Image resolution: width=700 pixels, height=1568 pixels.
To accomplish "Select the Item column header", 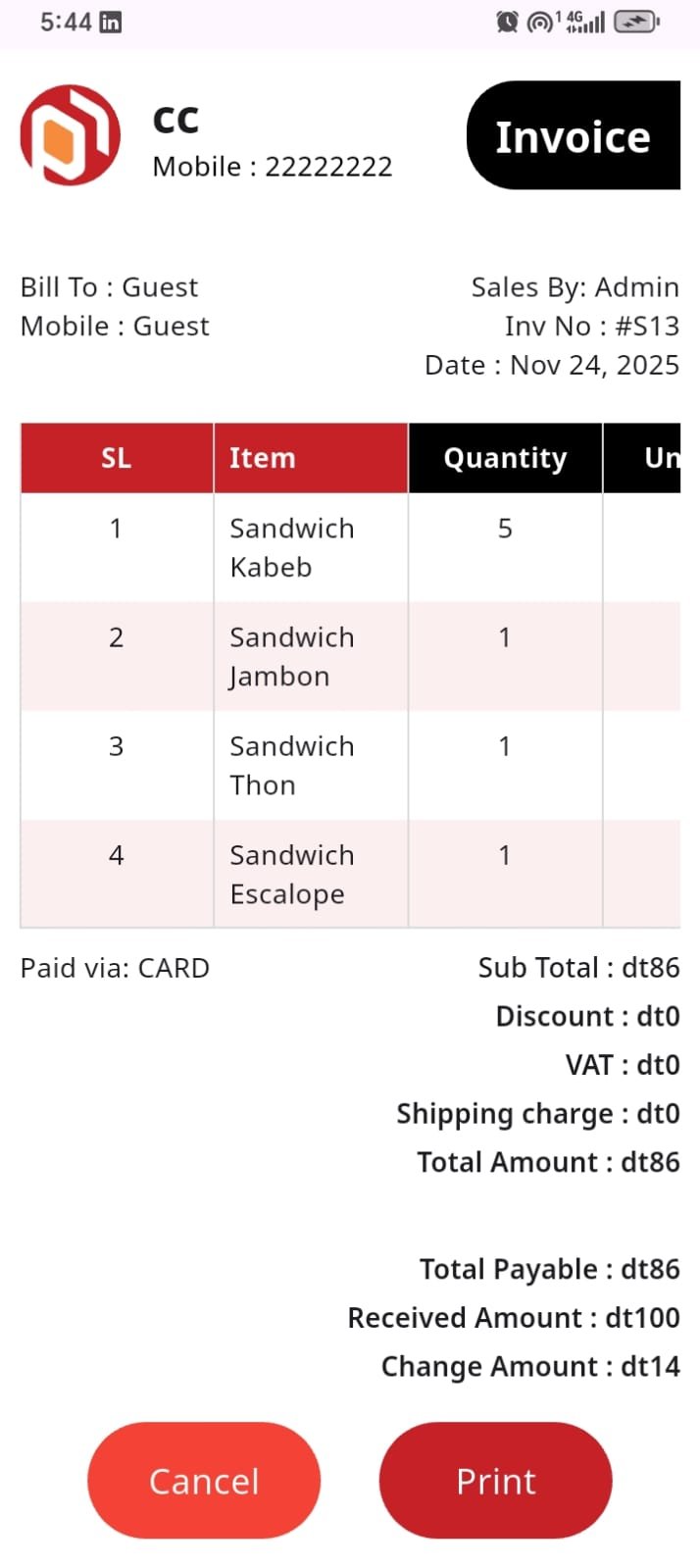I will [310, 458].
